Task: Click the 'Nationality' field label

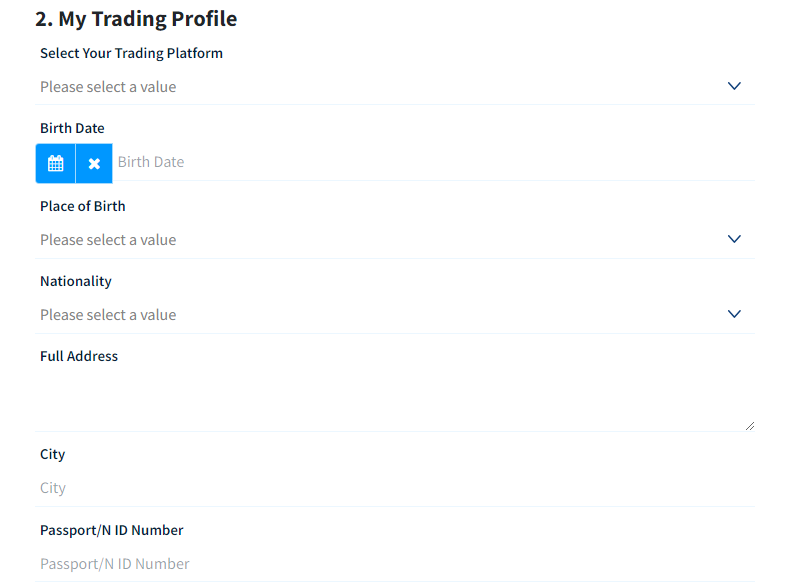Action: pyautogui.click(x=76, y=281)
